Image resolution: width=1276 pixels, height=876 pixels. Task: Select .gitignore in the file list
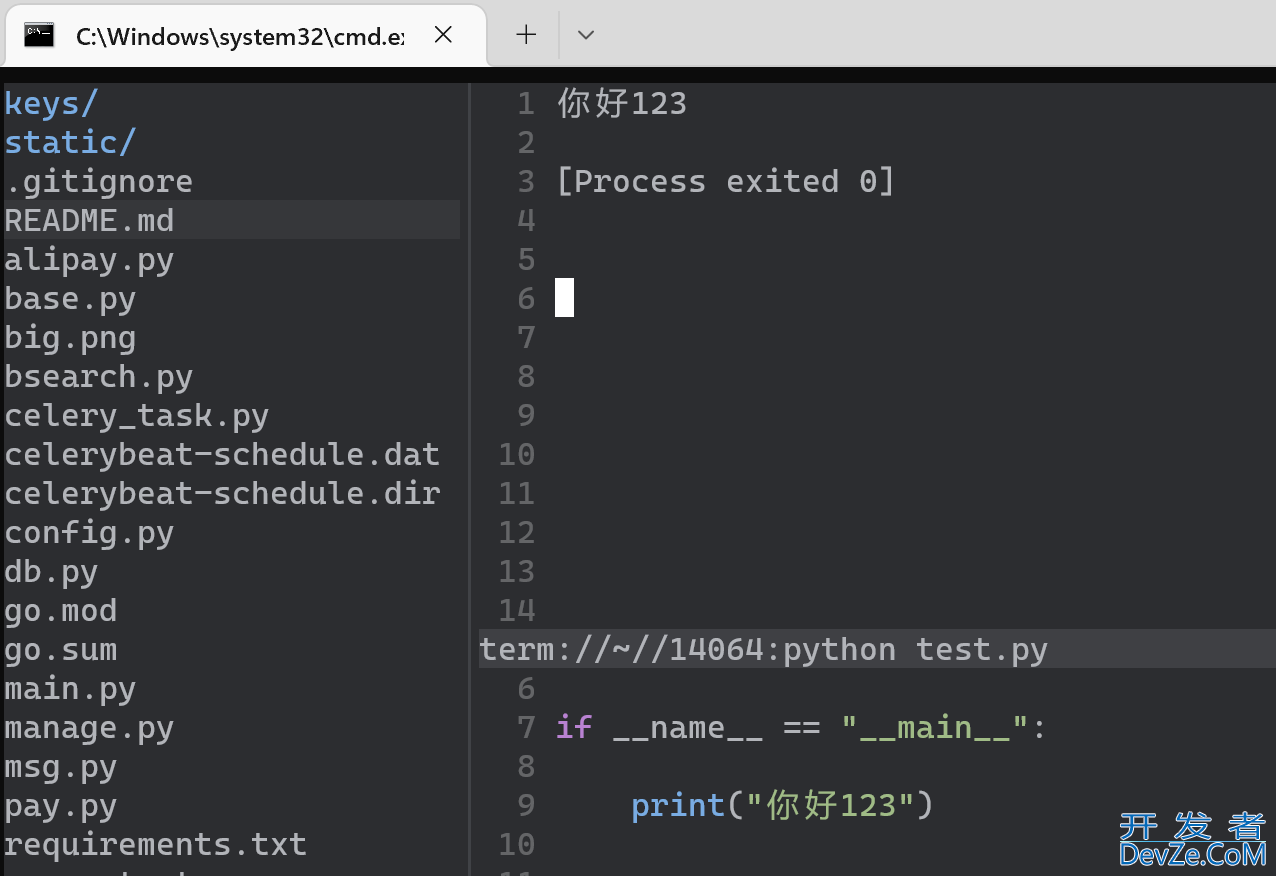pyautogui.click(x=98, y=181)
